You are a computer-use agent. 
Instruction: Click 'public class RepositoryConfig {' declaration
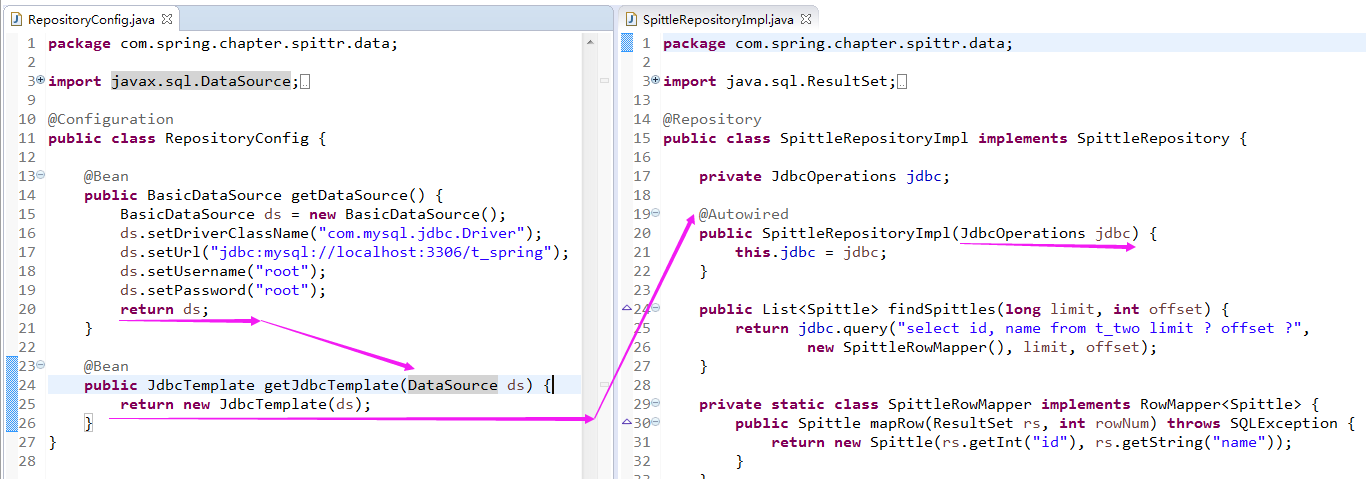point(187,138)
